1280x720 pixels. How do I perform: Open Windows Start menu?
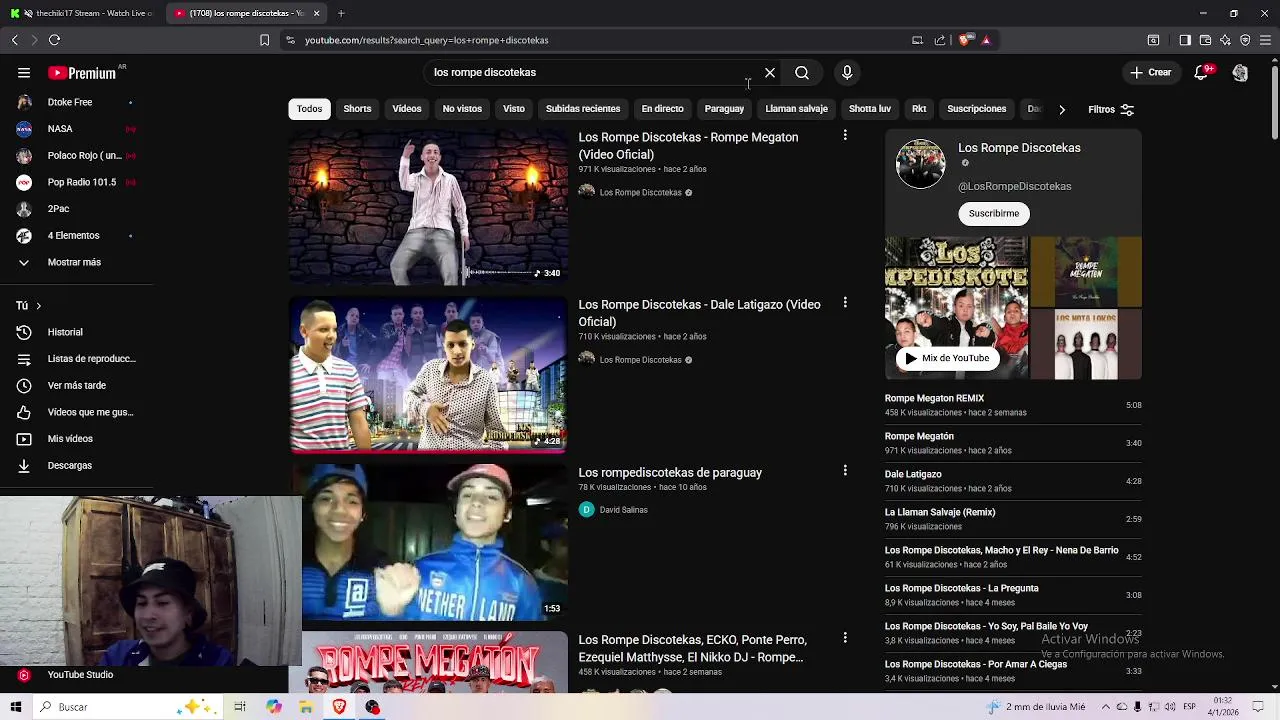15,707
